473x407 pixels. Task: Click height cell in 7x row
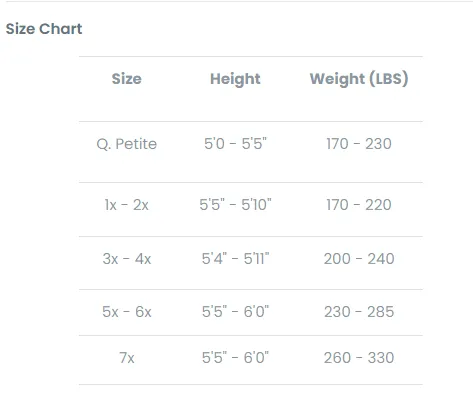pyautogui.click(x=235, y=358)
